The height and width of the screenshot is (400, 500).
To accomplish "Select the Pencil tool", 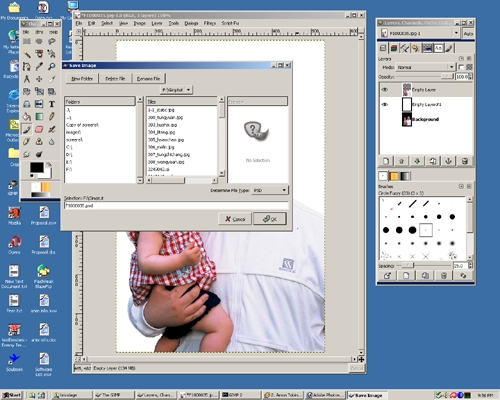I will pos(51,117).
